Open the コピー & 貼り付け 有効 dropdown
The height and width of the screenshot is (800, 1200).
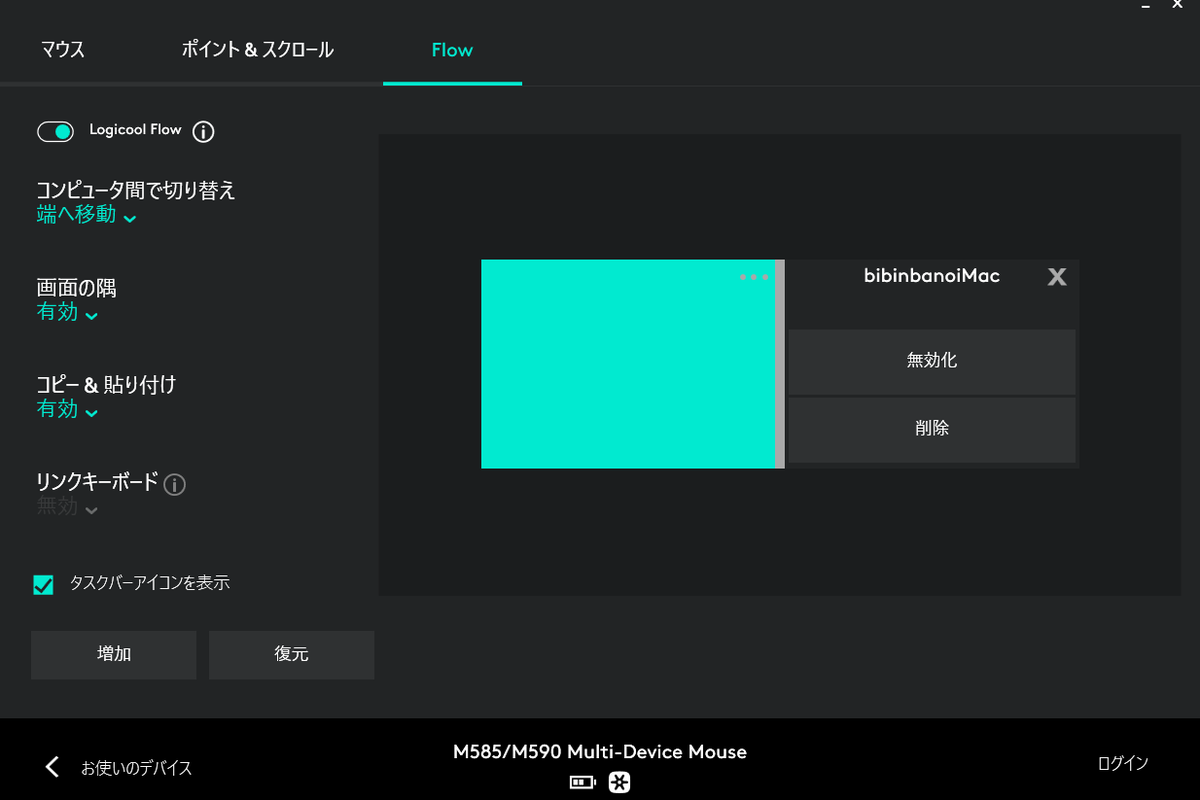point(67,409)
